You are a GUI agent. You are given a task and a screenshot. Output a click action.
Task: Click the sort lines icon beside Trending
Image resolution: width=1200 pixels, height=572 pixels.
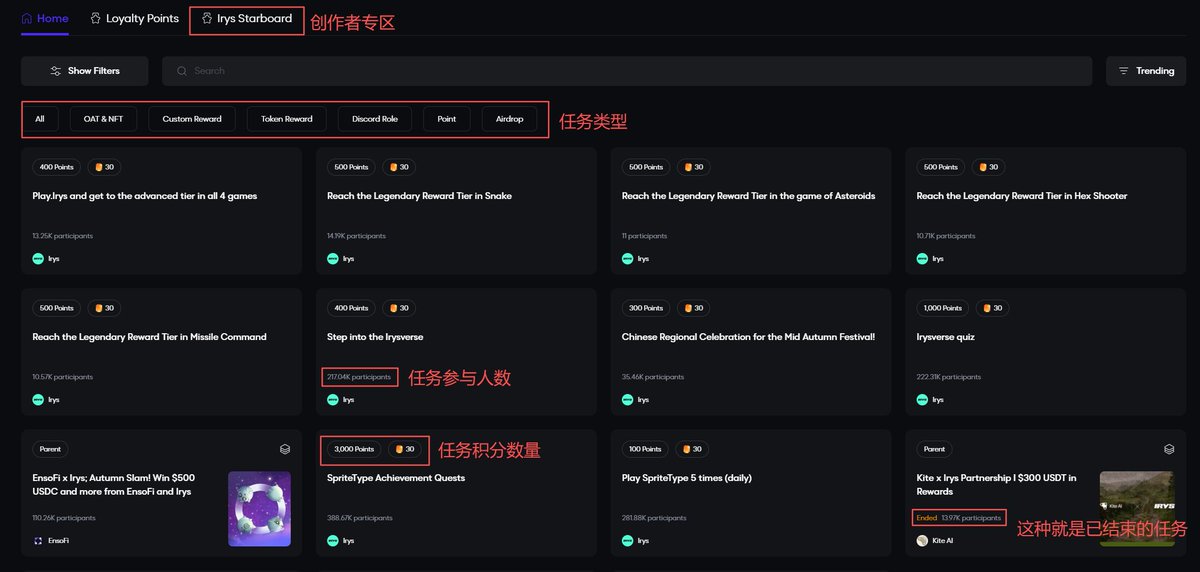pyautogui.click(x=1123, y=71)
